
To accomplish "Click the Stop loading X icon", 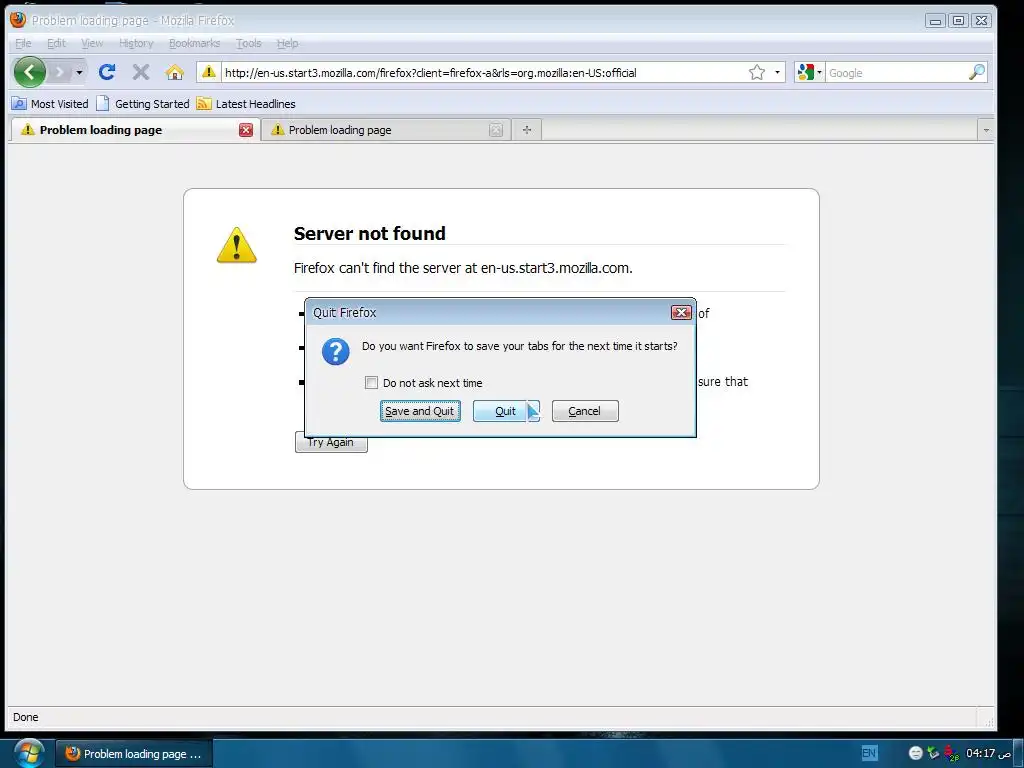I will pyautogui.click(x=140, y=72).
